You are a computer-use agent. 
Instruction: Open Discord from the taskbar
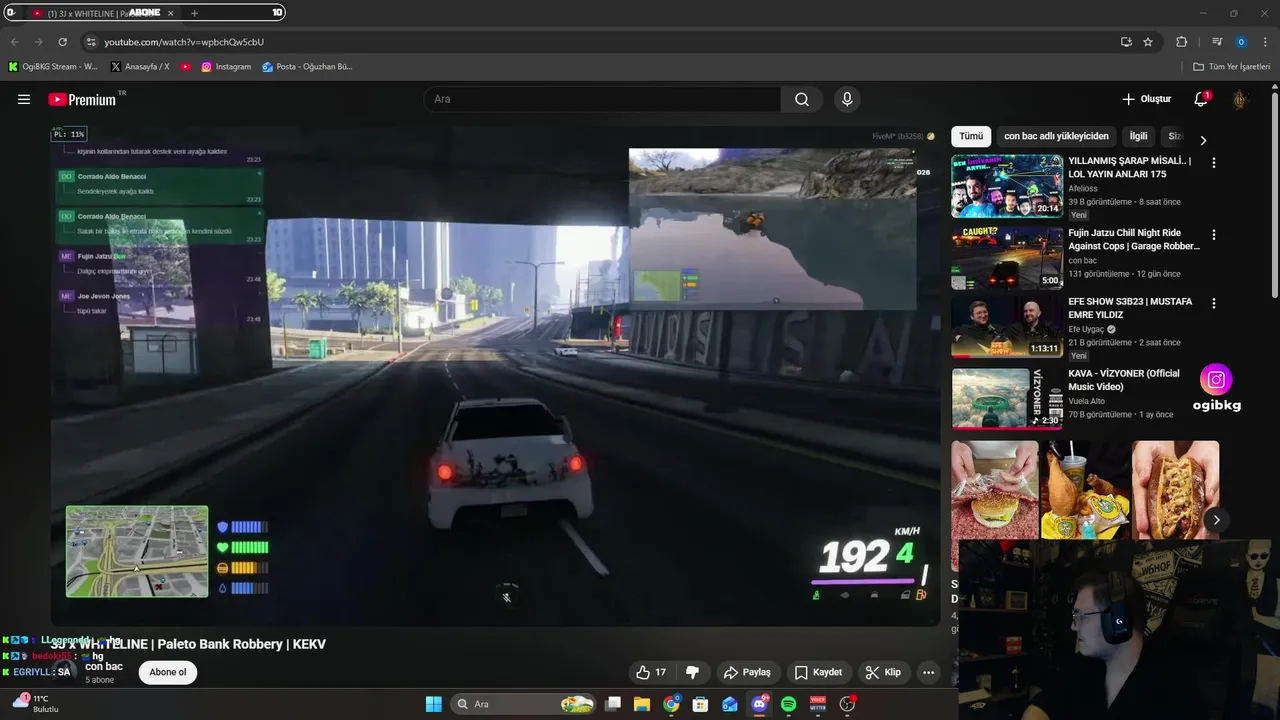pos(759,704)
